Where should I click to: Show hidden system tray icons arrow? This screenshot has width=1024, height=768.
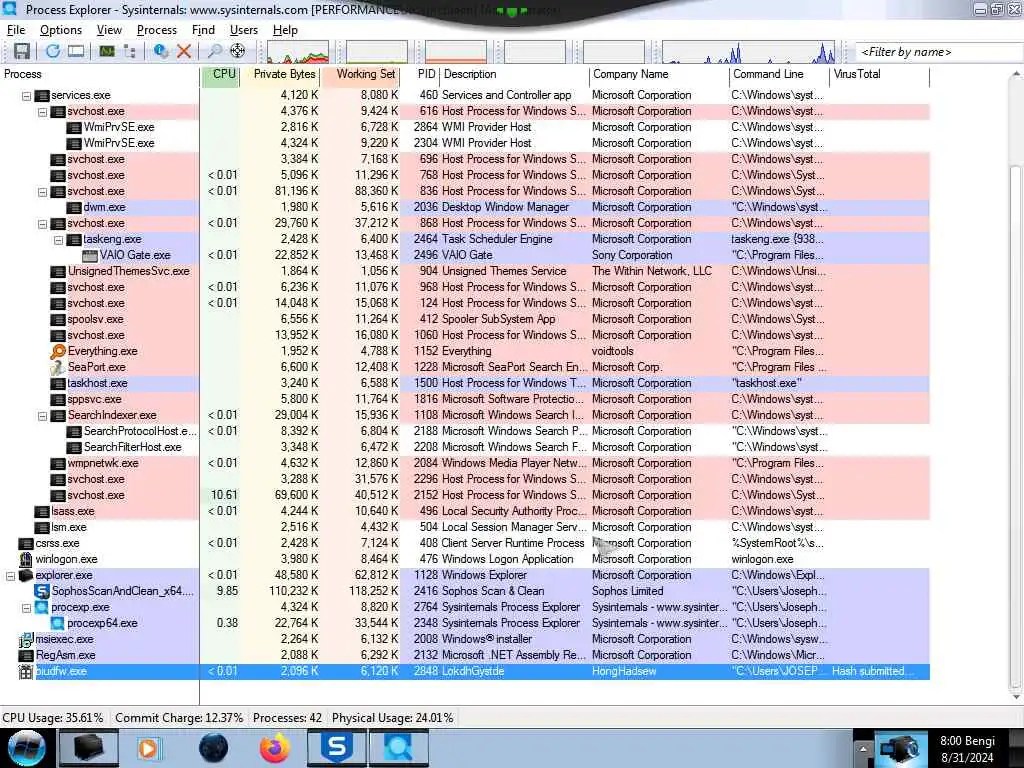tap(863, 748)
